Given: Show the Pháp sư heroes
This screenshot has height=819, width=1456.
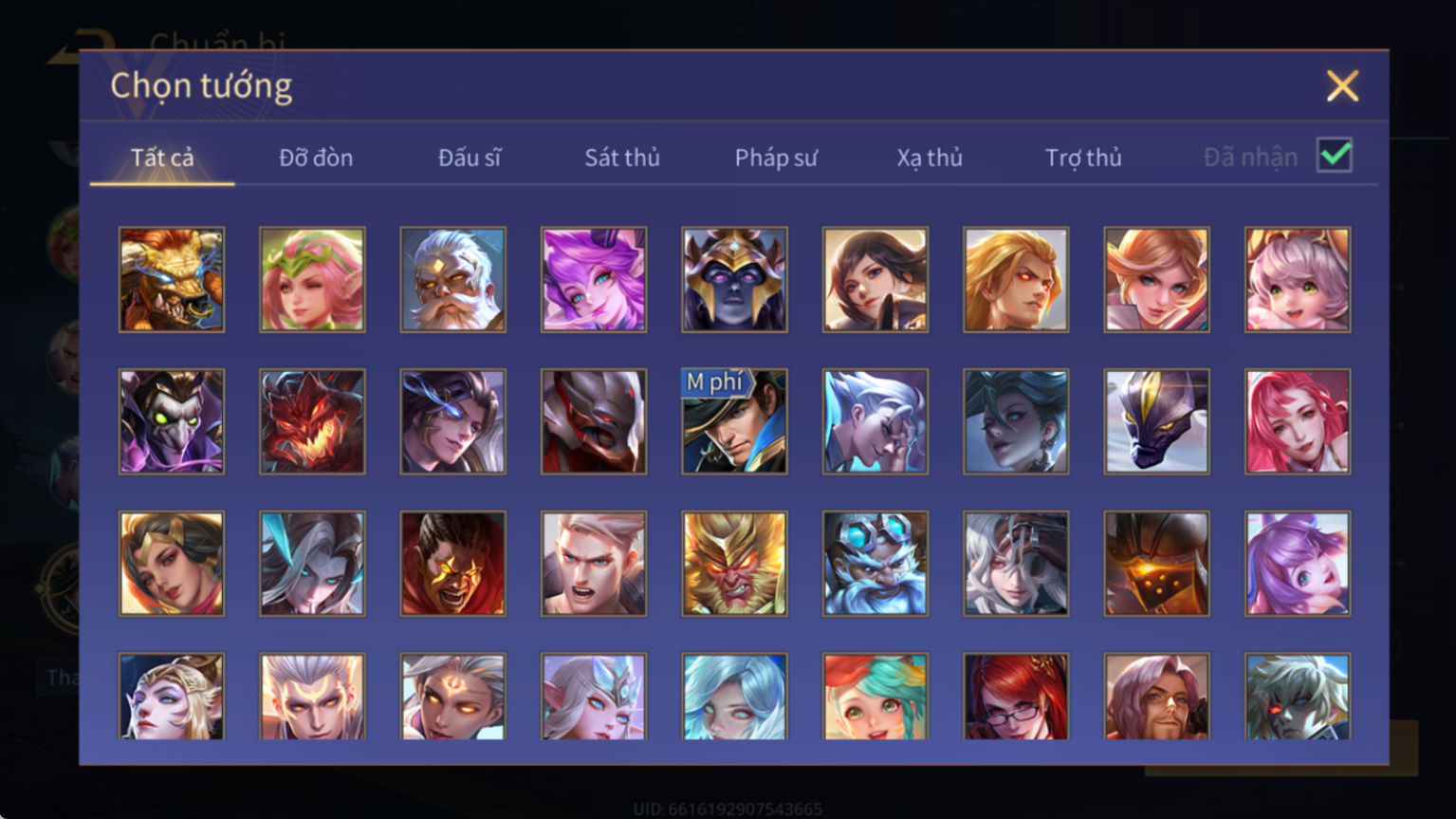Looking at the screenshot, I should [x=776, y=158].
